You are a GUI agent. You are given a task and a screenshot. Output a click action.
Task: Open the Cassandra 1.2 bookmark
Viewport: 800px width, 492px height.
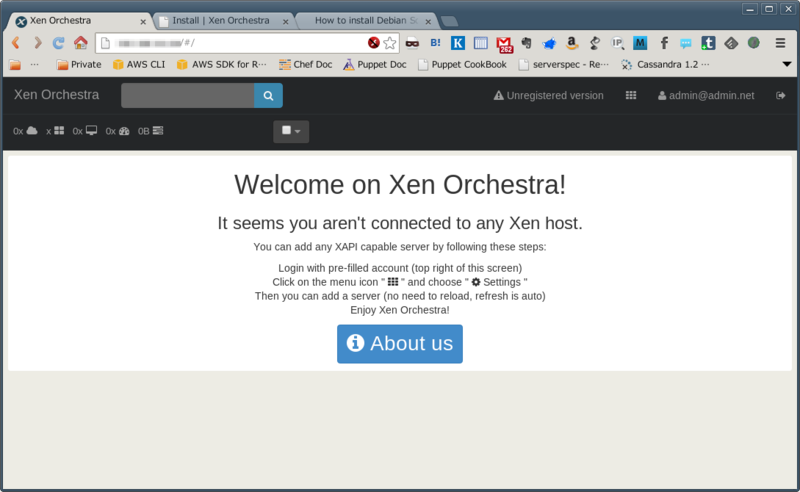pyautogui.click(x=665, y=64)
